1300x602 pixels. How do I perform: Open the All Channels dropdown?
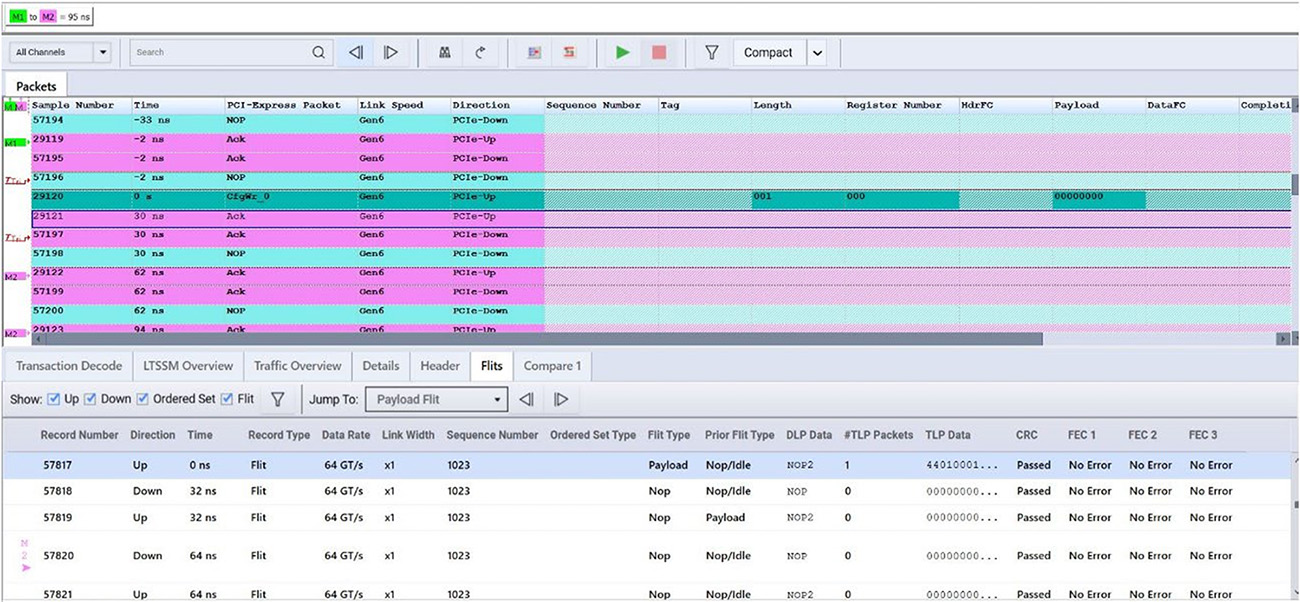click(61, 53)
